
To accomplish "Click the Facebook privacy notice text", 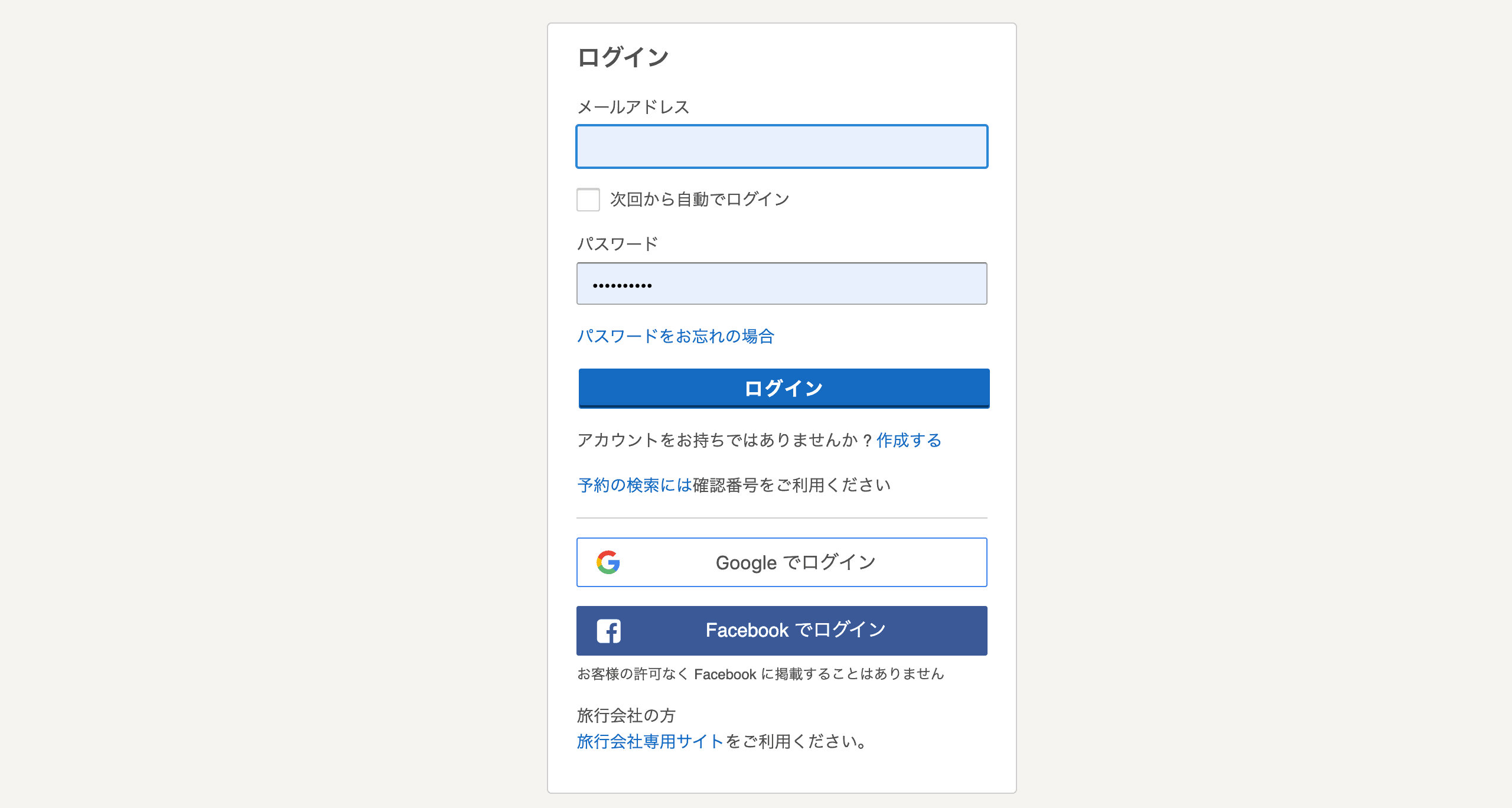I will (x=761, y=674).
